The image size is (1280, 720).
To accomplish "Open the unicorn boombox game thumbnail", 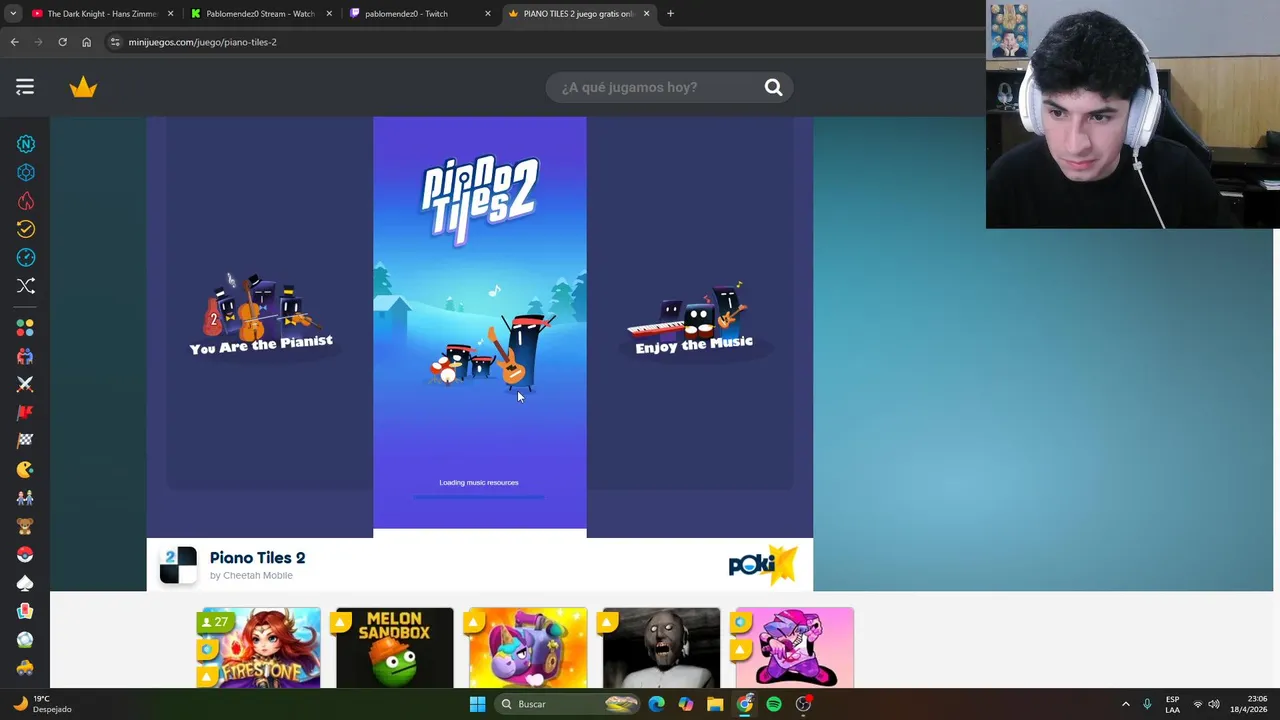I will coord(528,647).
